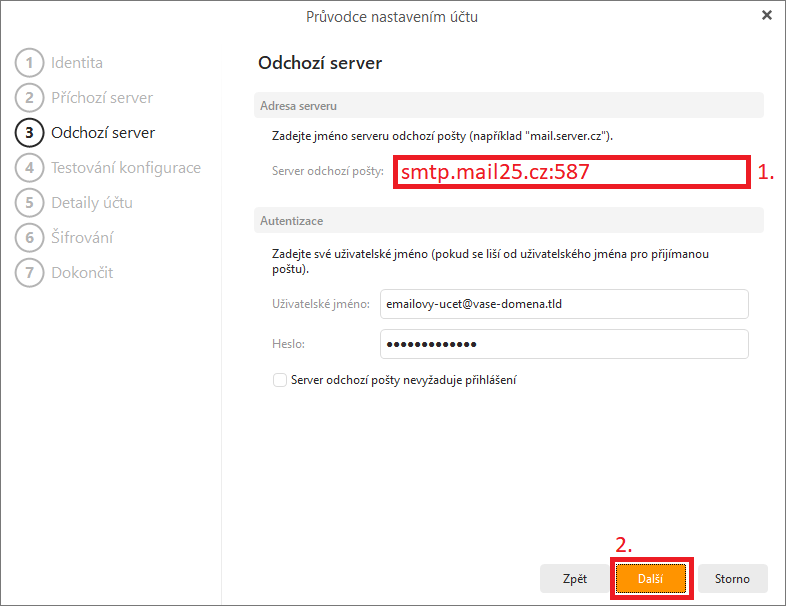Image resolution: width=786 pixels, height=606 pixels.
Task: Click the 'Server odchozí pošty:' label
Action: tap(328, 171)
